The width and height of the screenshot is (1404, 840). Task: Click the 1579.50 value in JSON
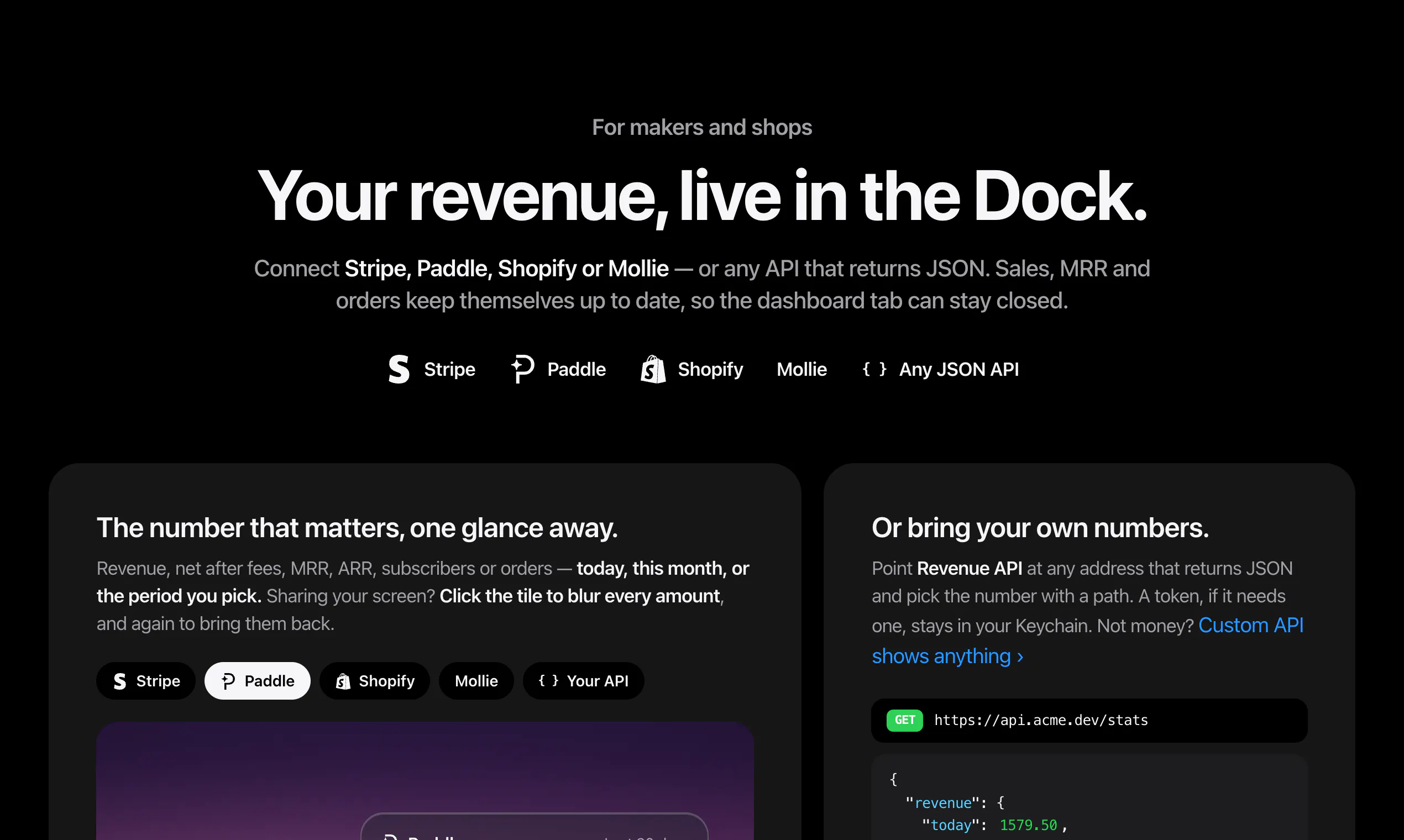coord(1029,825)
